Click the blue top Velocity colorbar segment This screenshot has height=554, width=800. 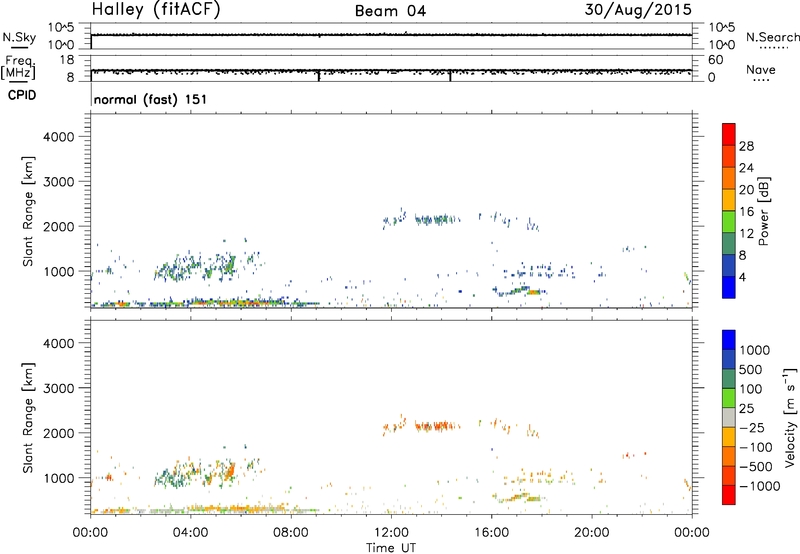point(729,340)
